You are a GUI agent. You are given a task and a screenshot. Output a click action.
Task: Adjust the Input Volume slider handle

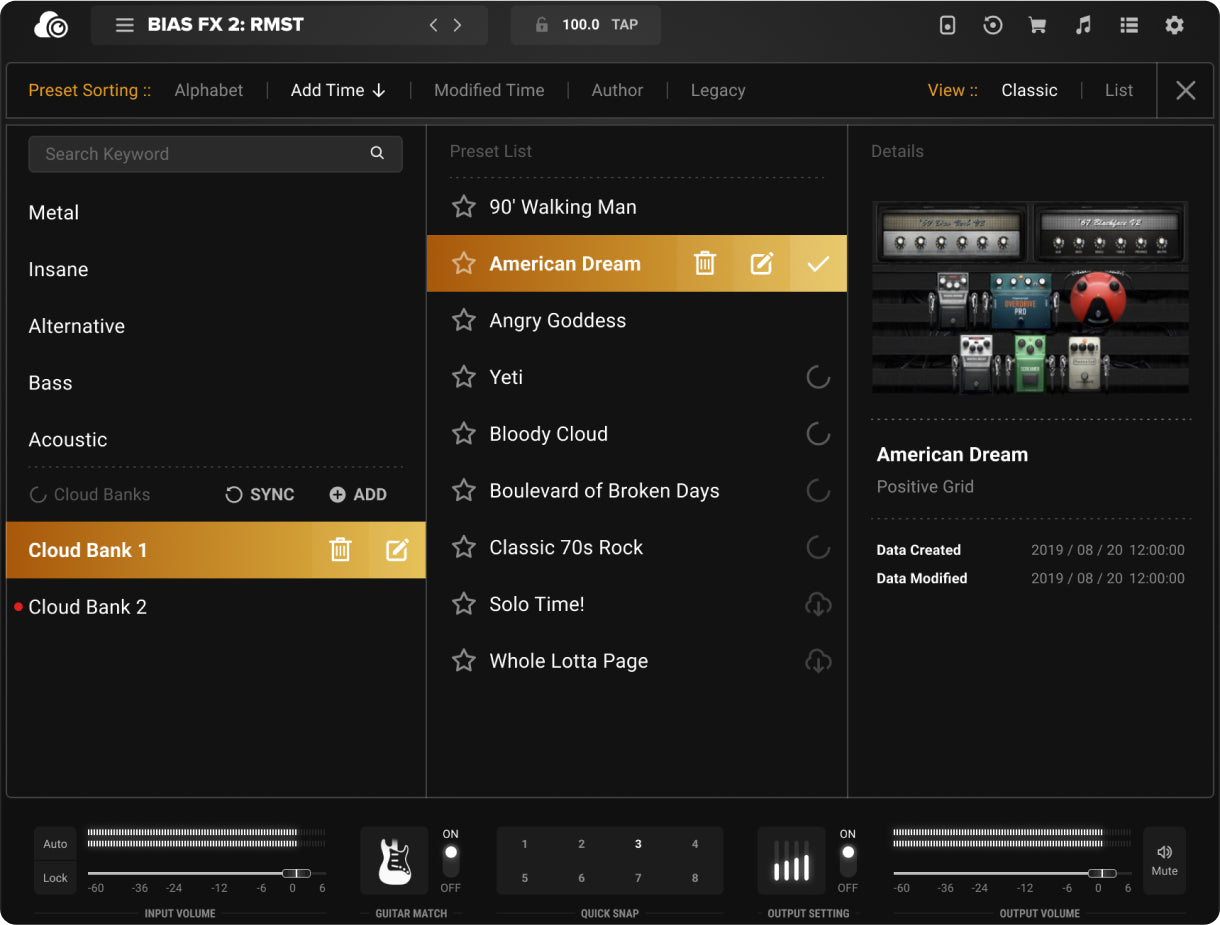pyautogui.click(x=296, y=873)
